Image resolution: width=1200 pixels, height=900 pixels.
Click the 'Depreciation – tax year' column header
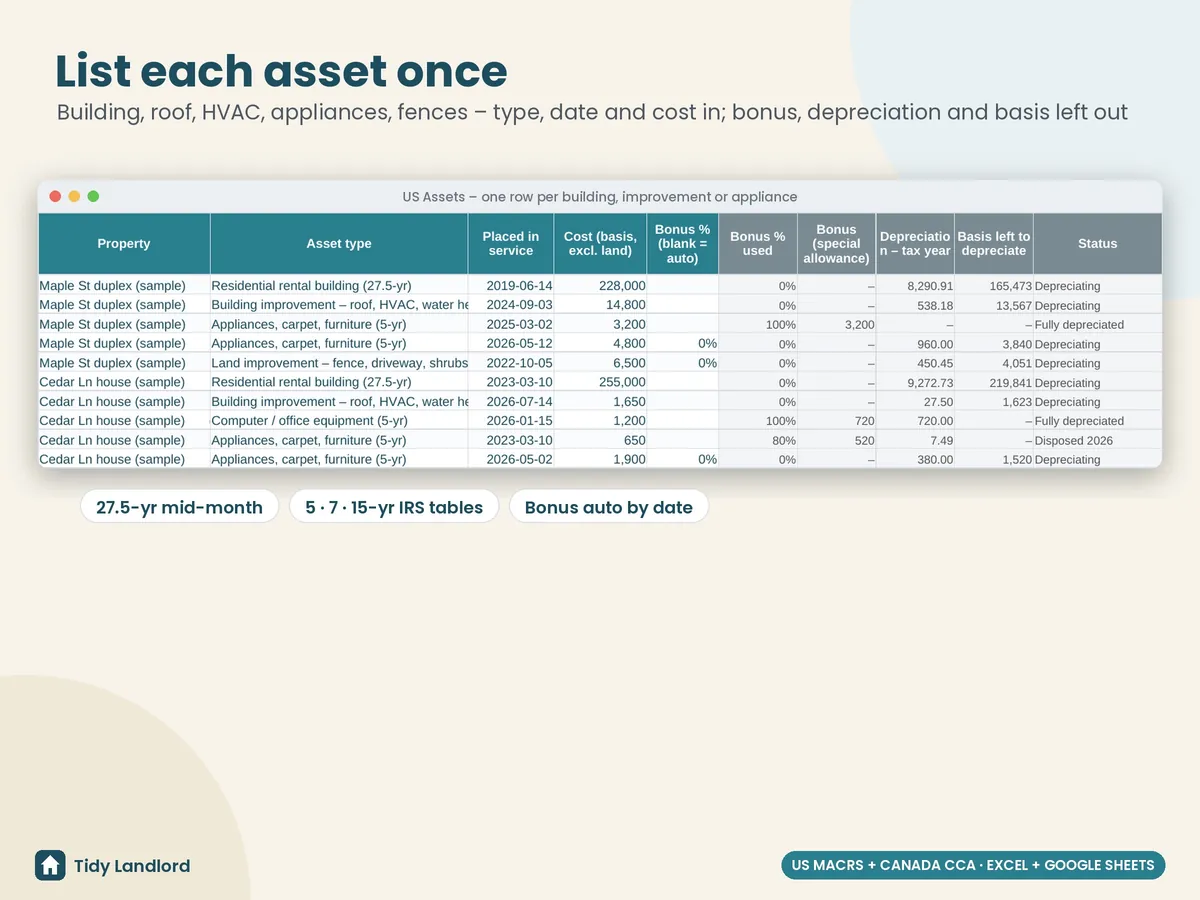pos(915,244)
